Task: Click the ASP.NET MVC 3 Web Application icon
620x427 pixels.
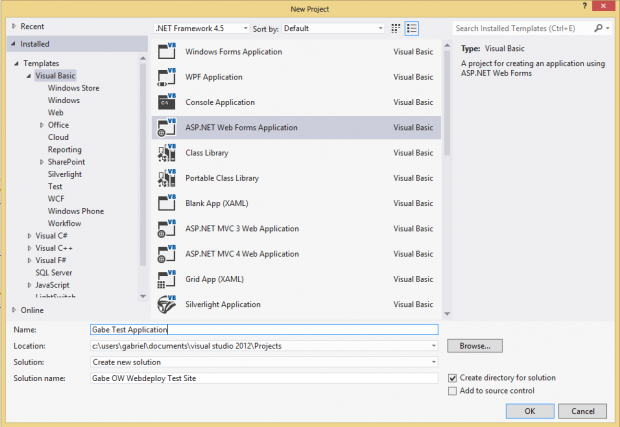Action: [x=166, y=229]
